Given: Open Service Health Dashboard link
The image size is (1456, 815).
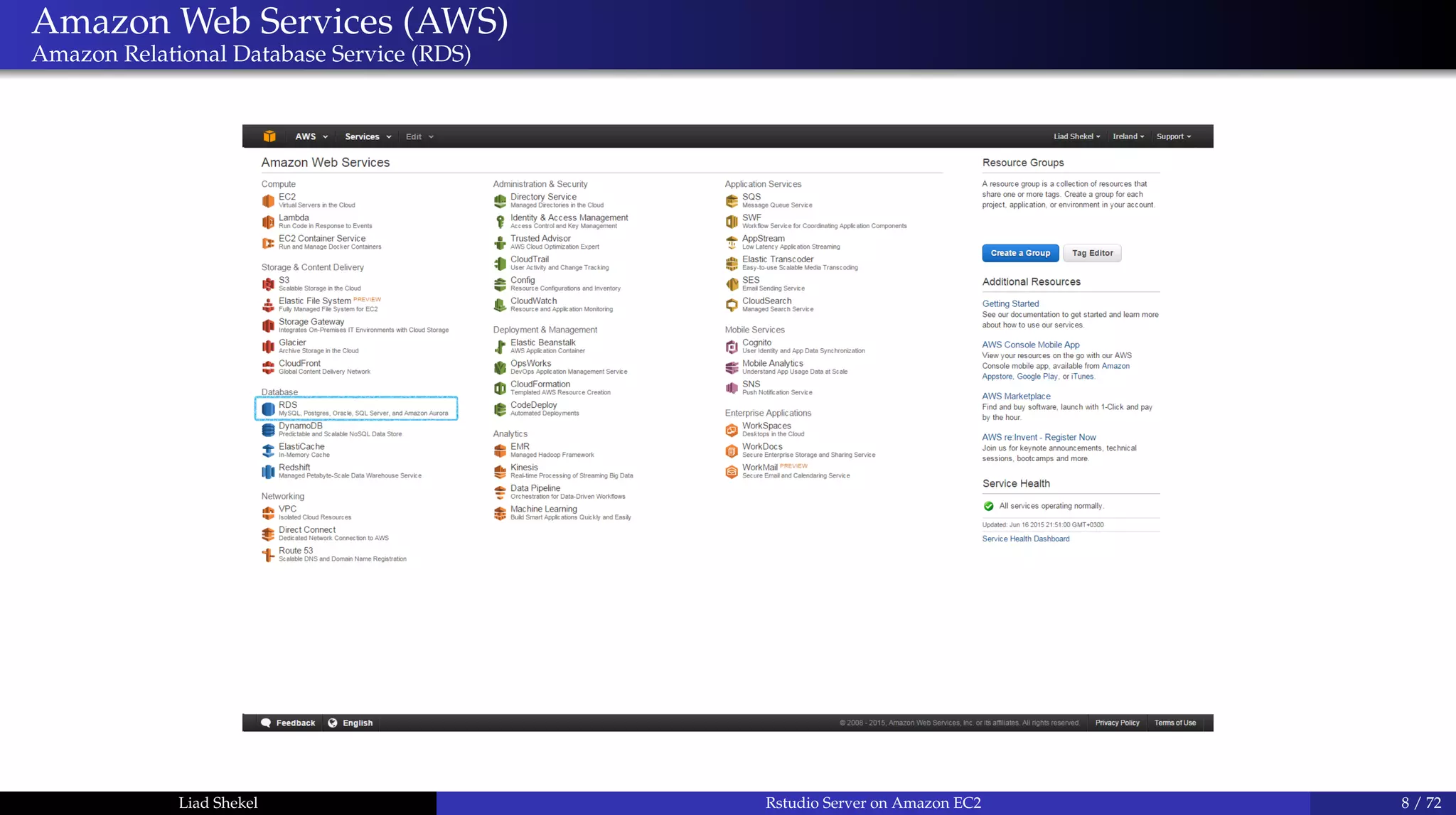Looking at the screenshot, I should 1025,539.
